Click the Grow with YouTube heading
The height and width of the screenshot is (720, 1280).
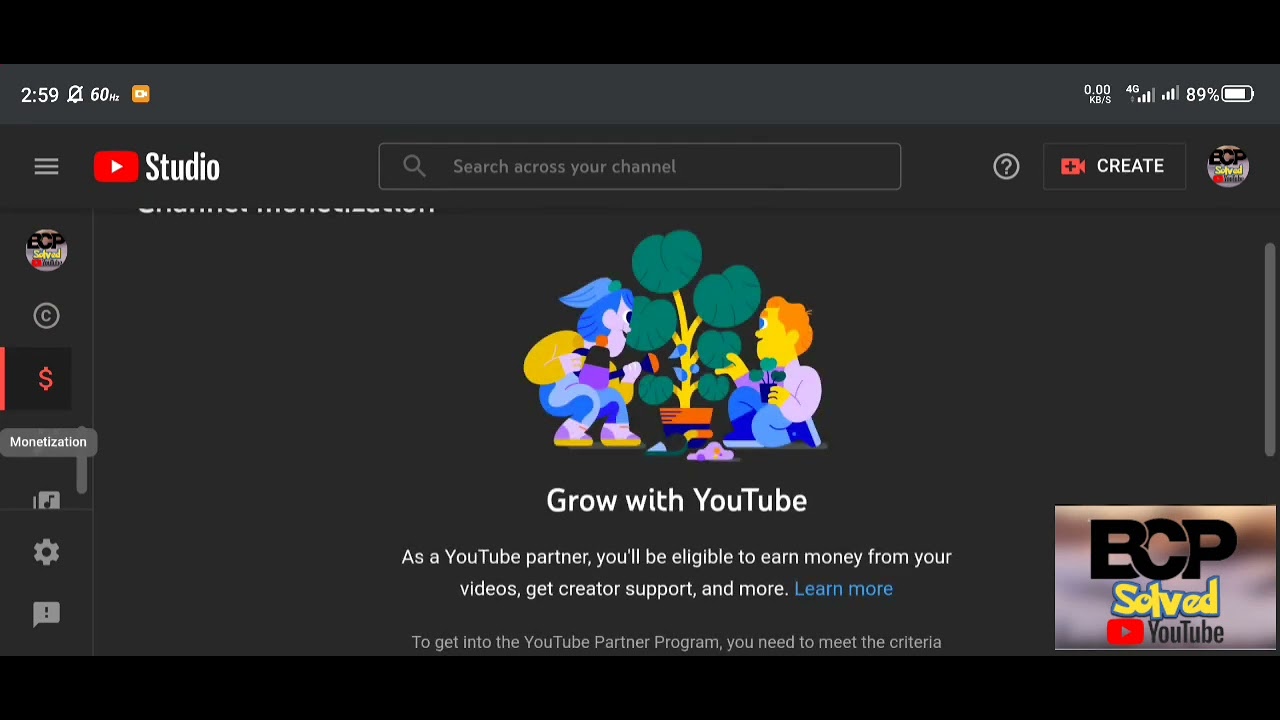676,501
